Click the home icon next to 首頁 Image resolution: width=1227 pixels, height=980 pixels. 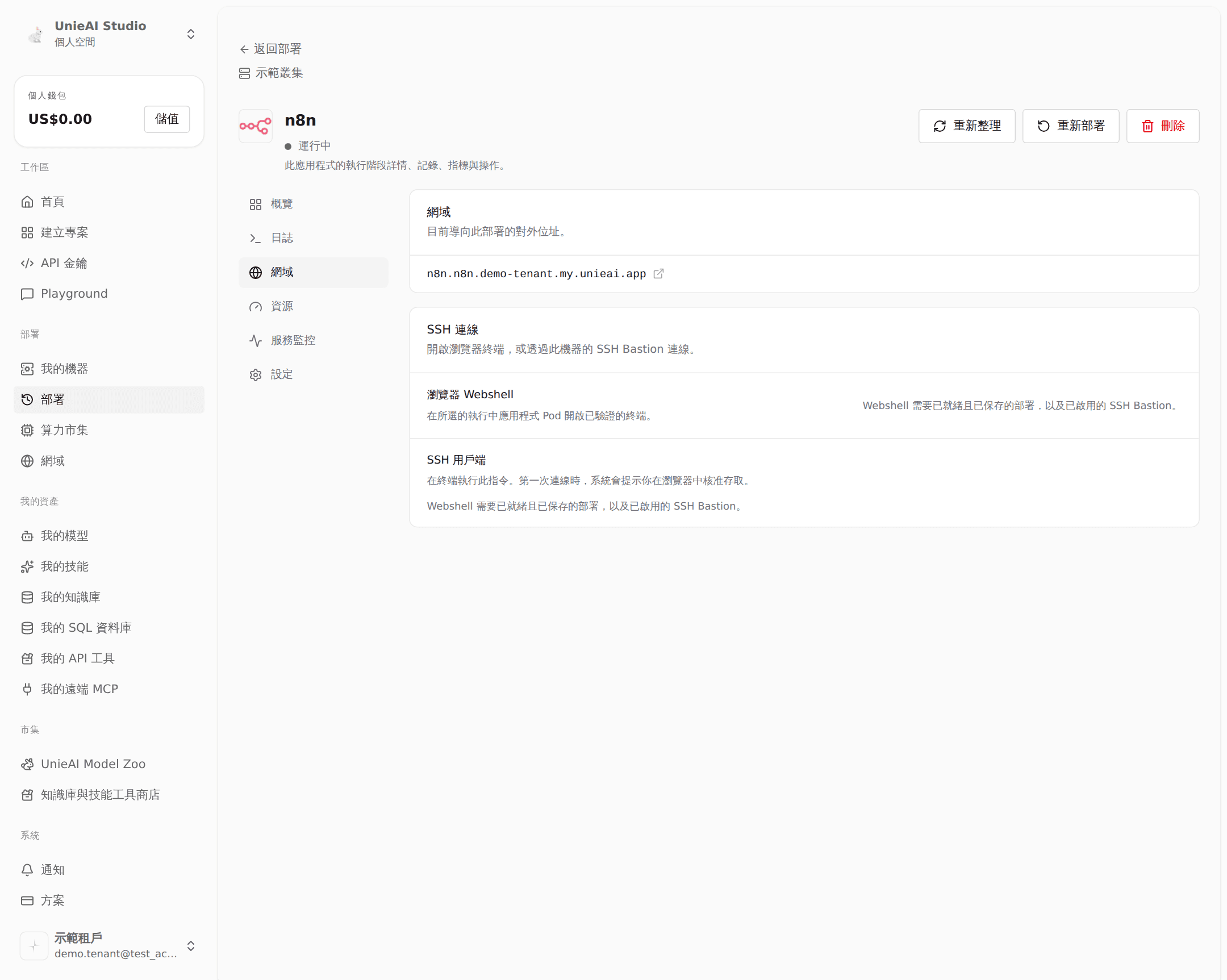[27, 202]
